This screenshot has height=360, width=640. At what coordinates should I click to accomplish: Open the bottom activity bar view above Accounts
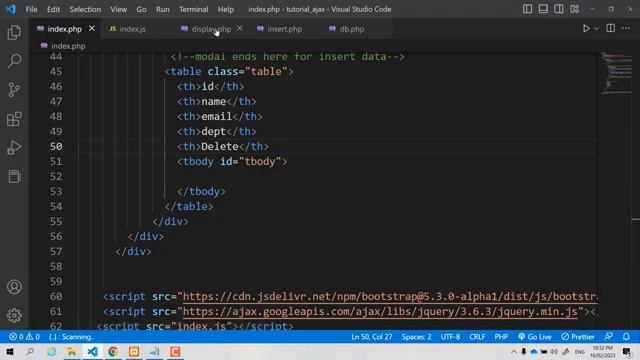pos(14,177)
